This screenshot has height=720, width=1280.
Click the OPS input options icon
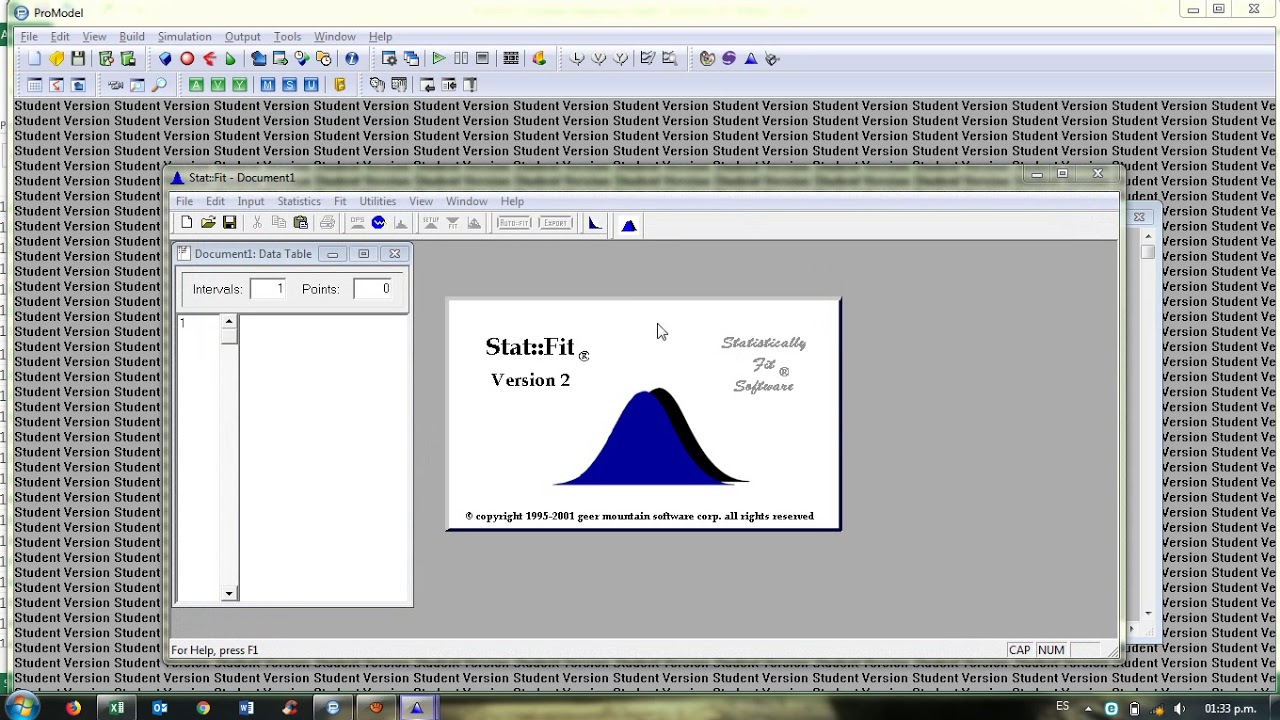coord(357,223)
